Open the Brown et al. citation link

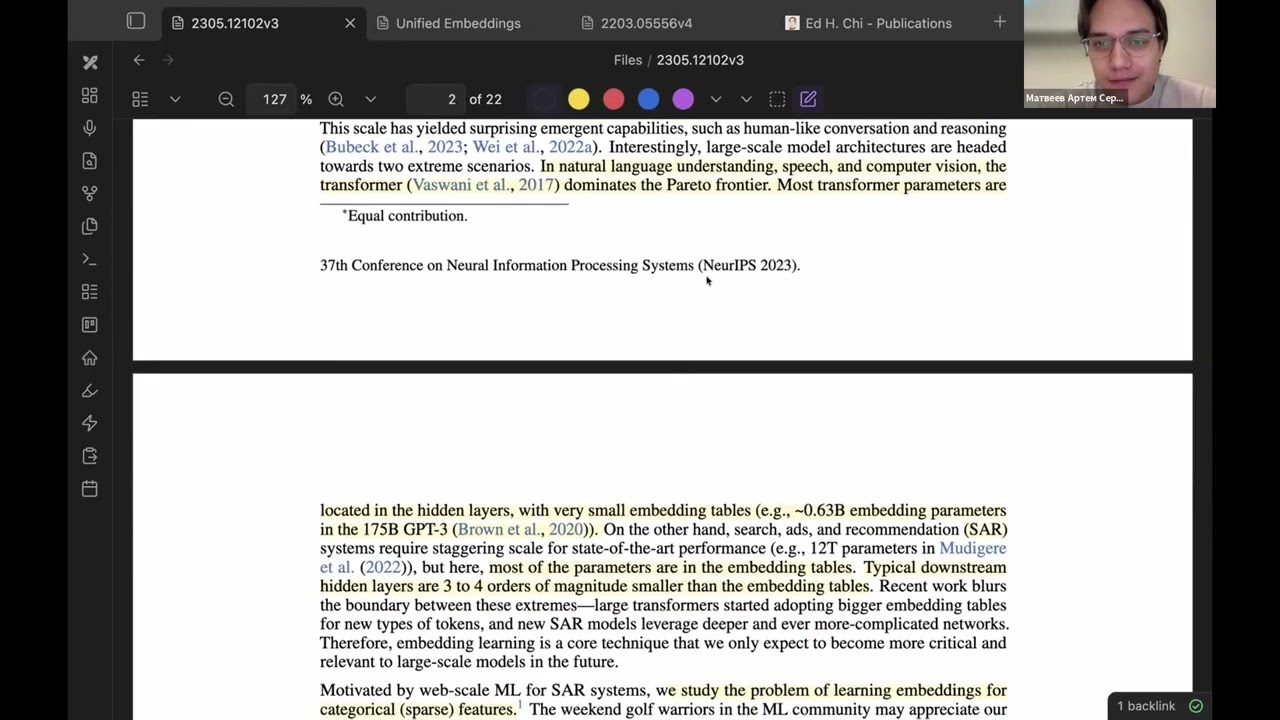pyautogui.click(x=500, y=530)
